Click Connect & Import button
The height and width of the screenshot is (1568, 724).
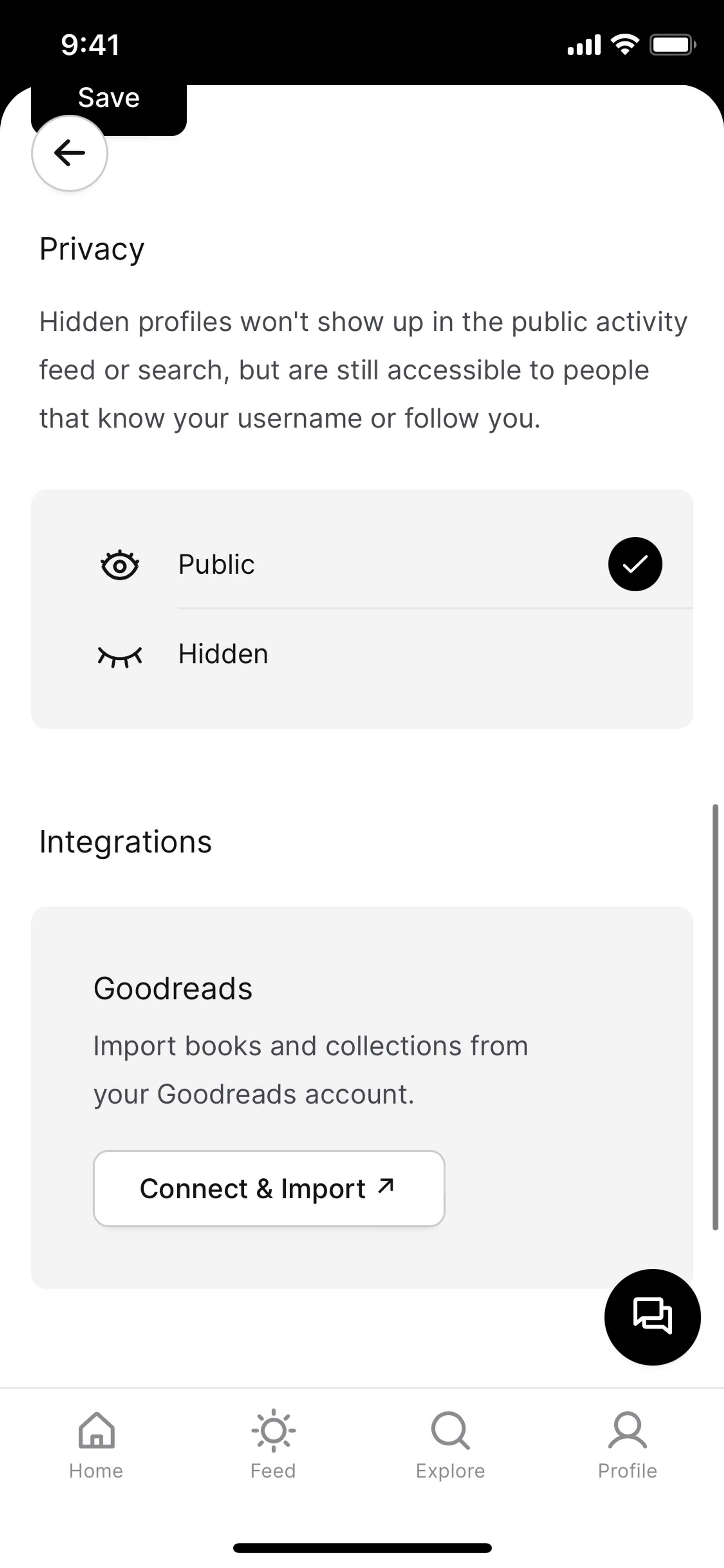(269, 1188)
